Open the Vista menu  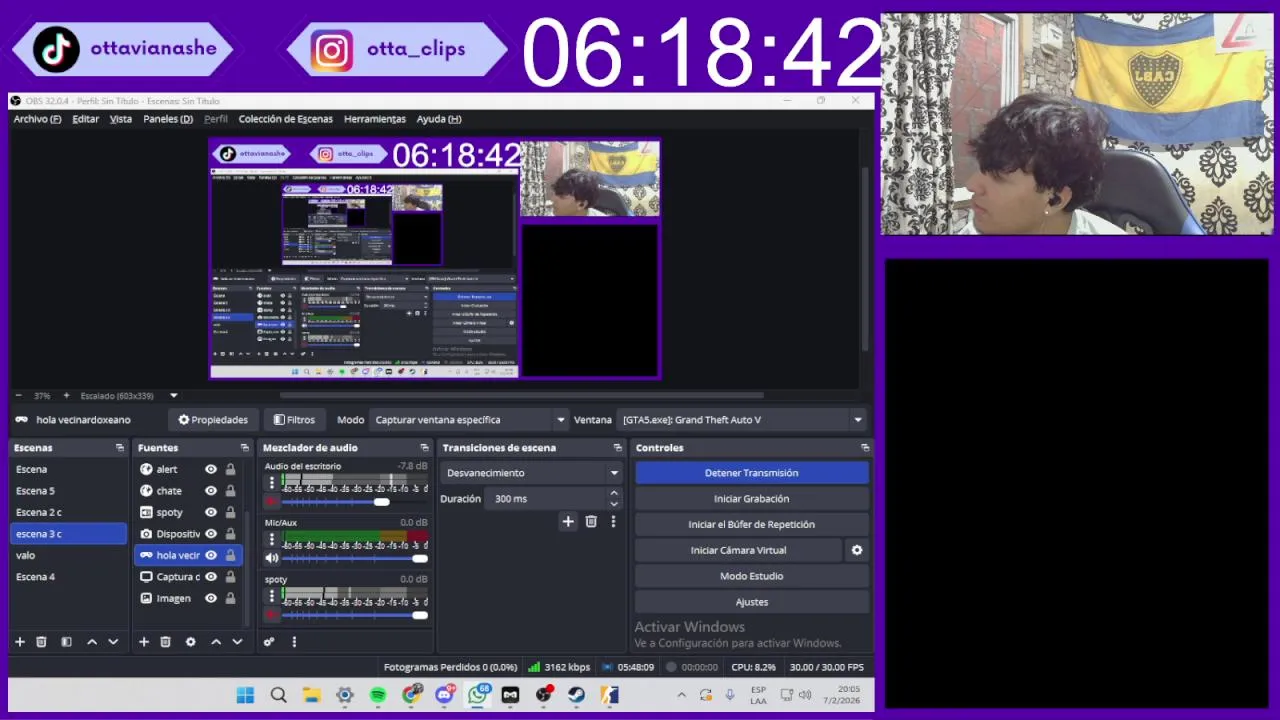[121, 119]
